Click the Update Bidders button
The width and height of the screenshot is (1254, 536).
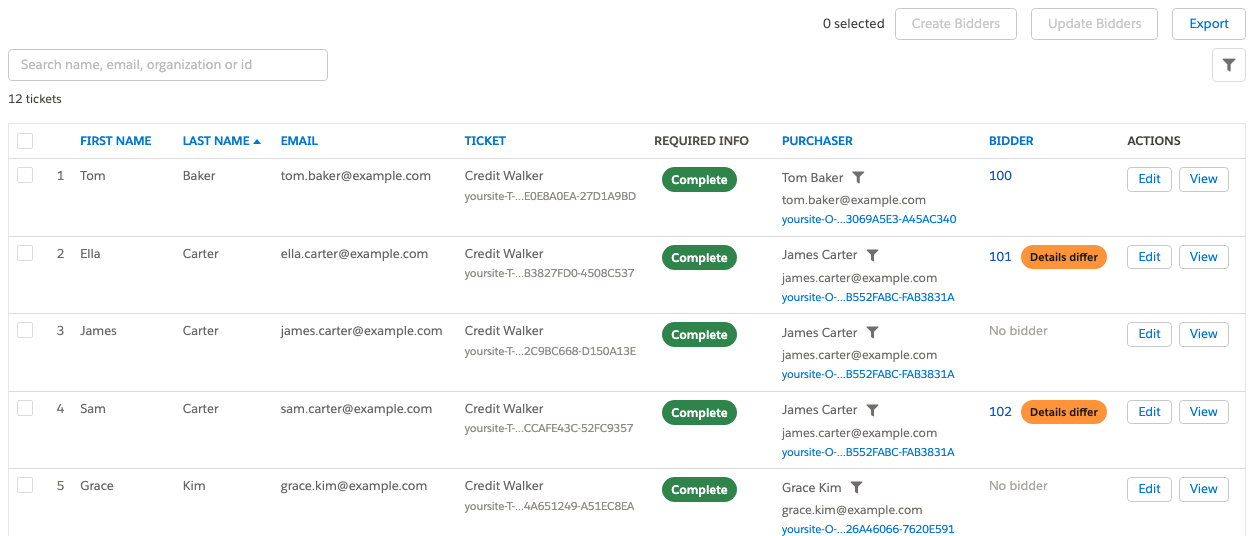coord(1094,24)
